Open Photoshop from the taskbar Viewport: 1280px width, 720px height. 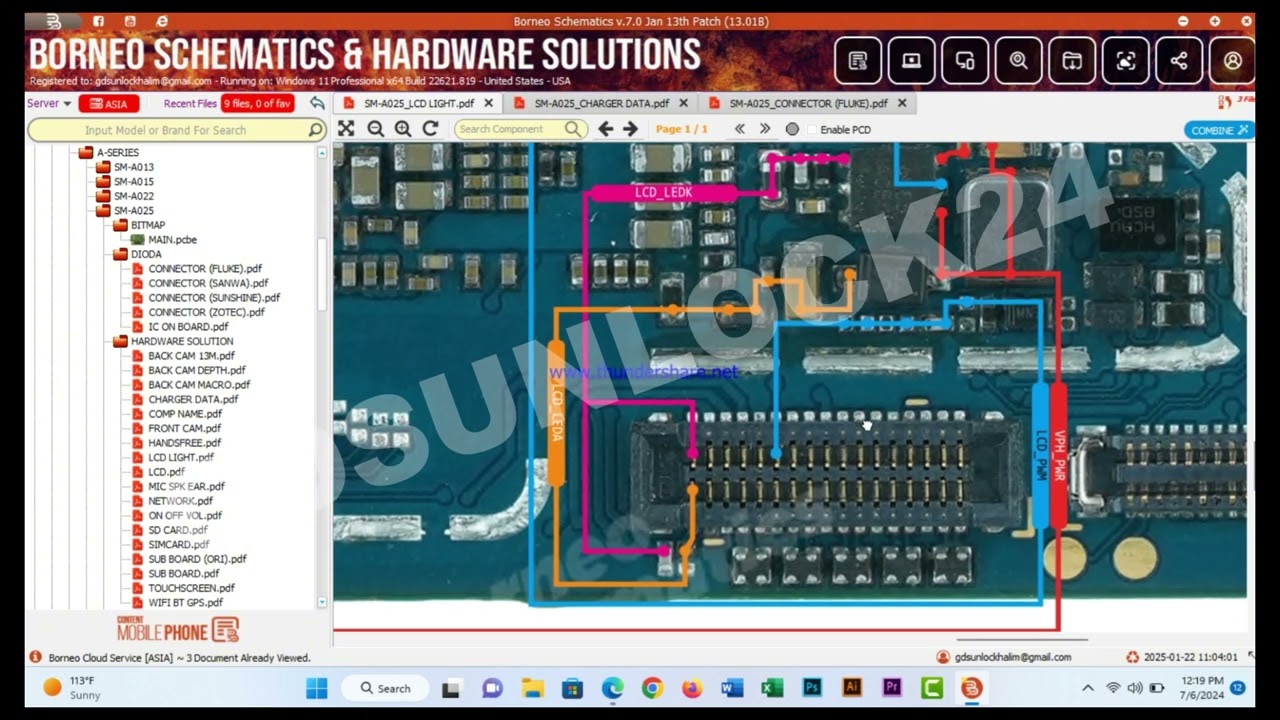812,688
